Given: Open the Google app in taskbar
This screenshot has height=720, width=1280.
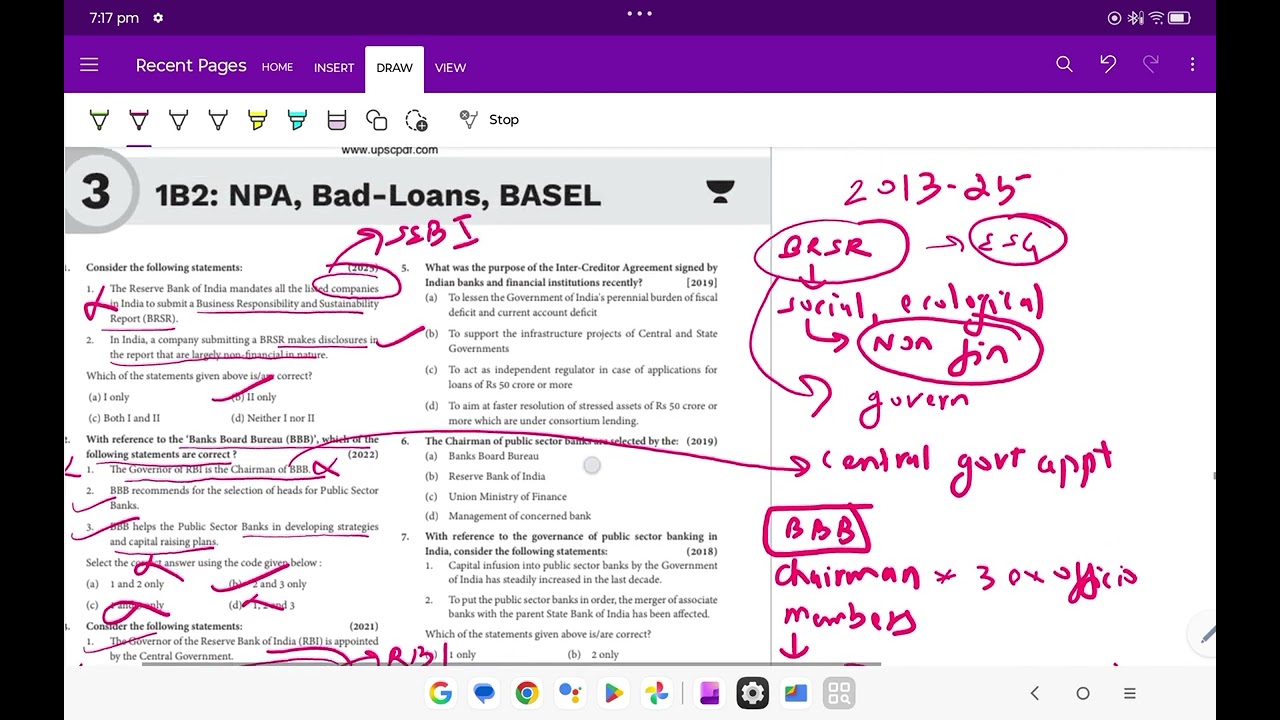Looking at the screenshot, I should 440,693.
